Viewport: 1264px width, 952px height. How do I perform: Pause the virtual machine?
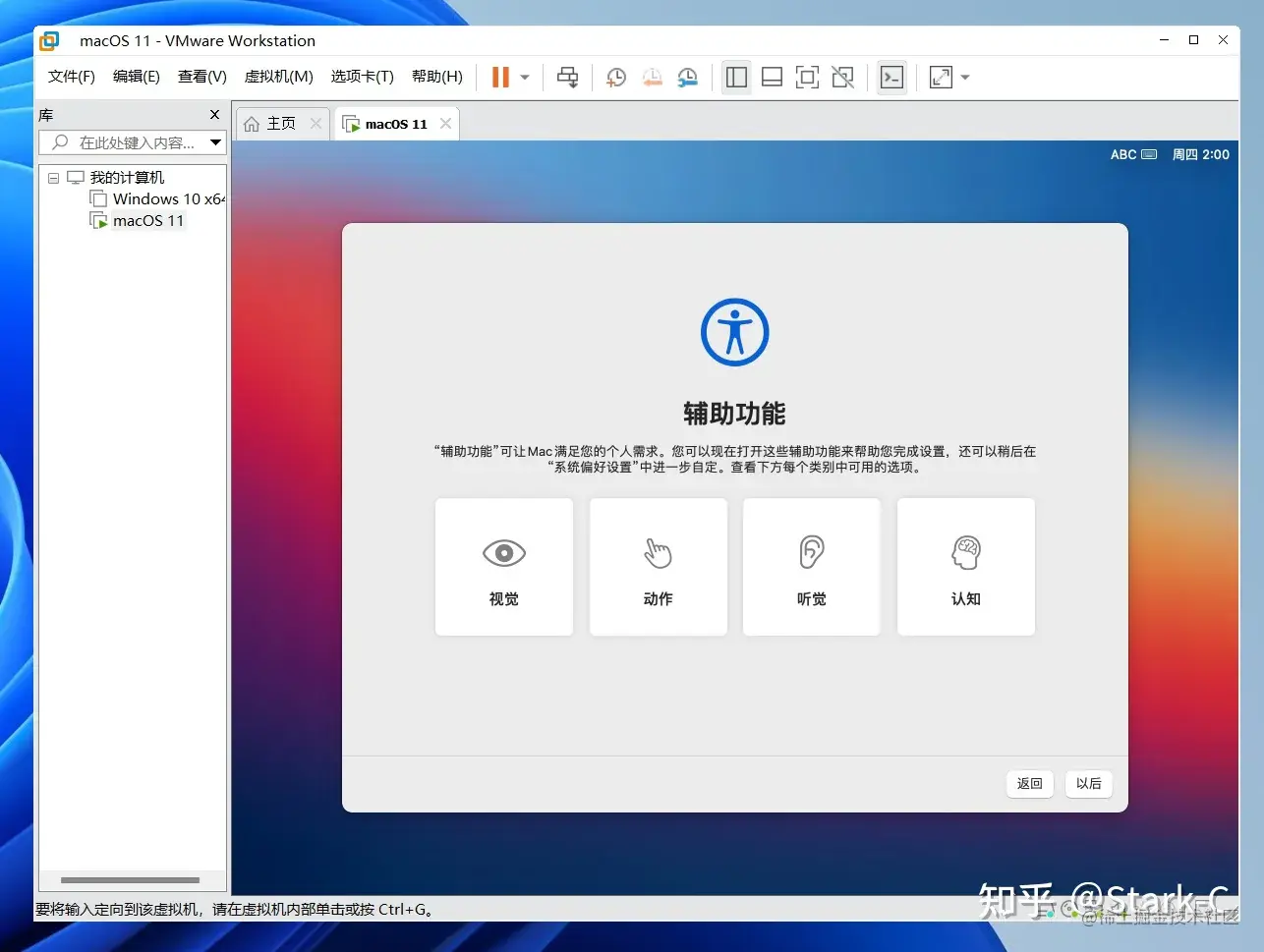[500, 78]
